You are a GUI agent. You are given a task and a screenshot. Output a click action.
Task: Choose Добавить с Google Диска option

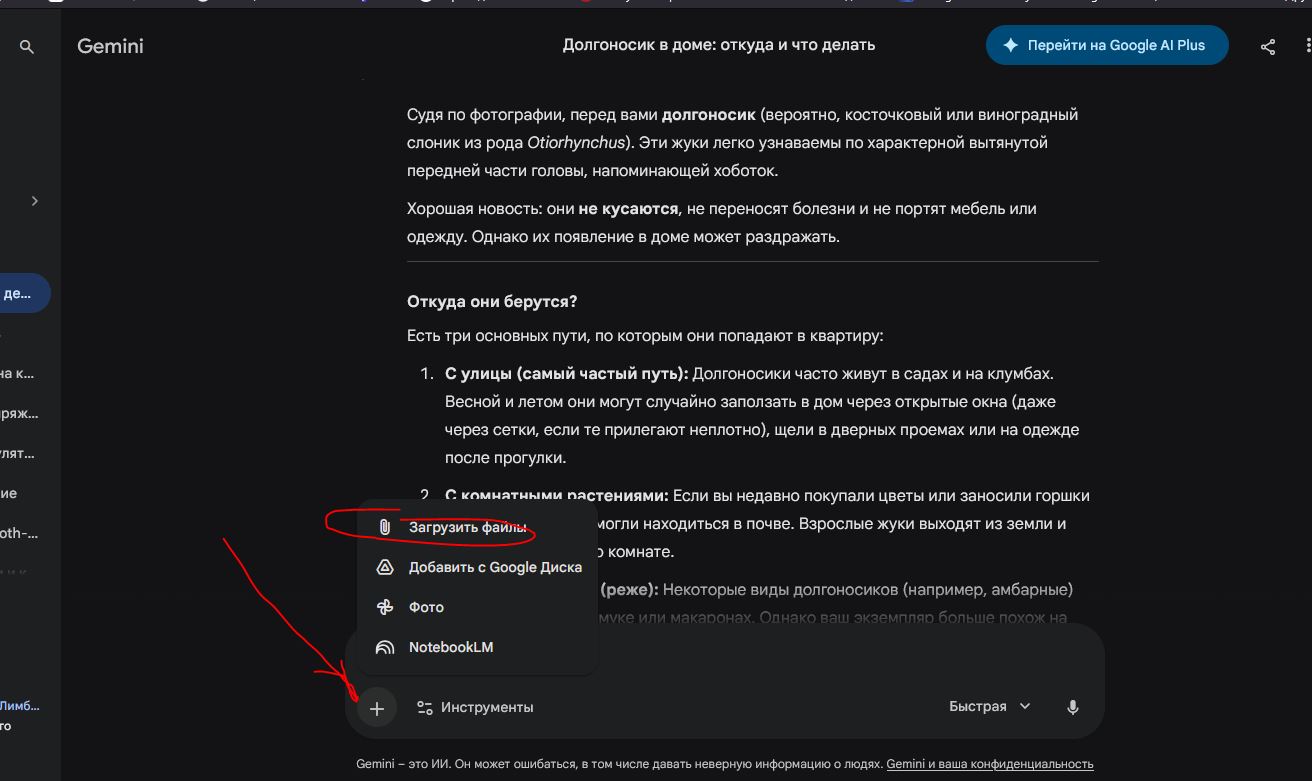(x=495, y=567)
